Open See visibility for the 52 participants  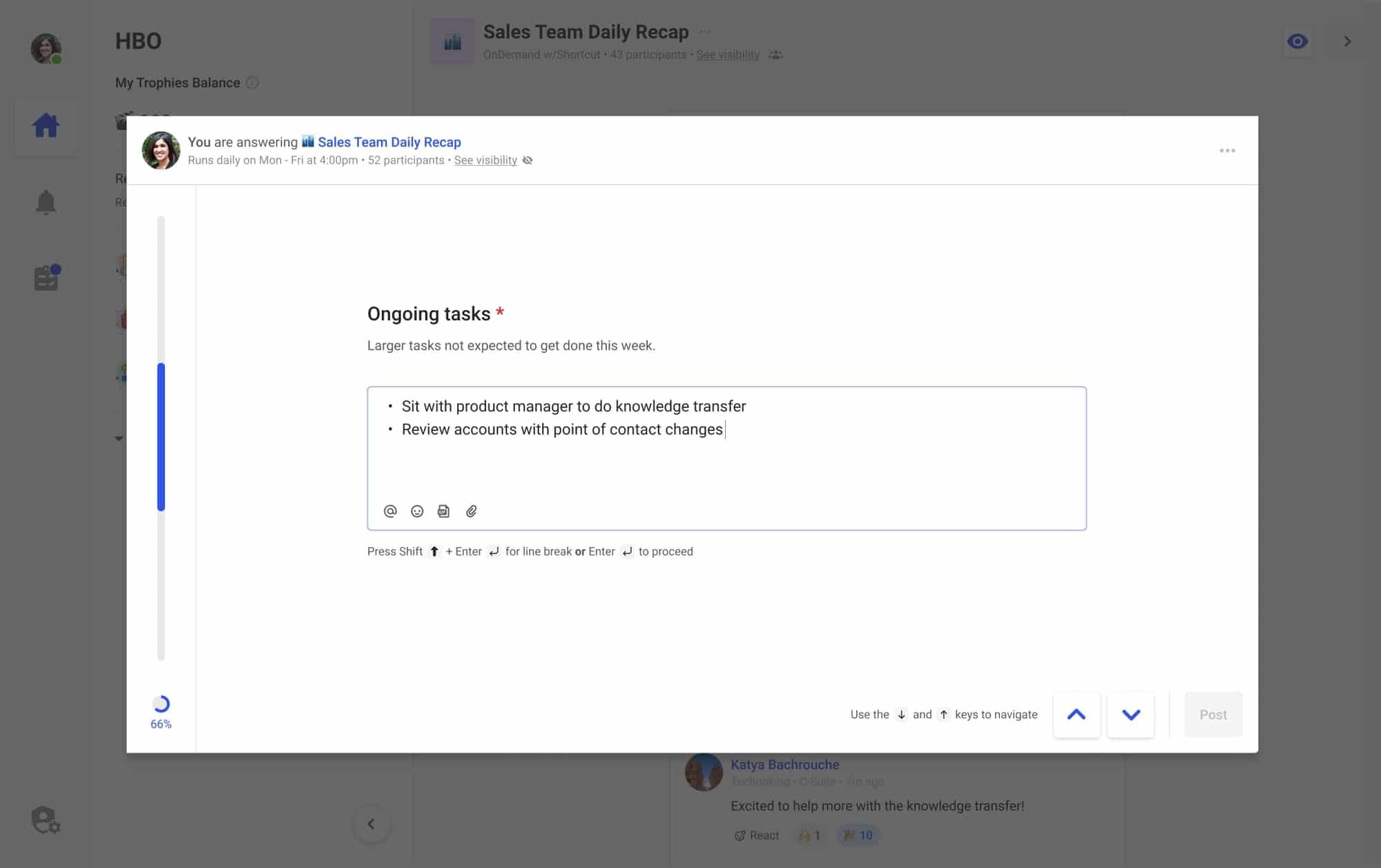485,160
